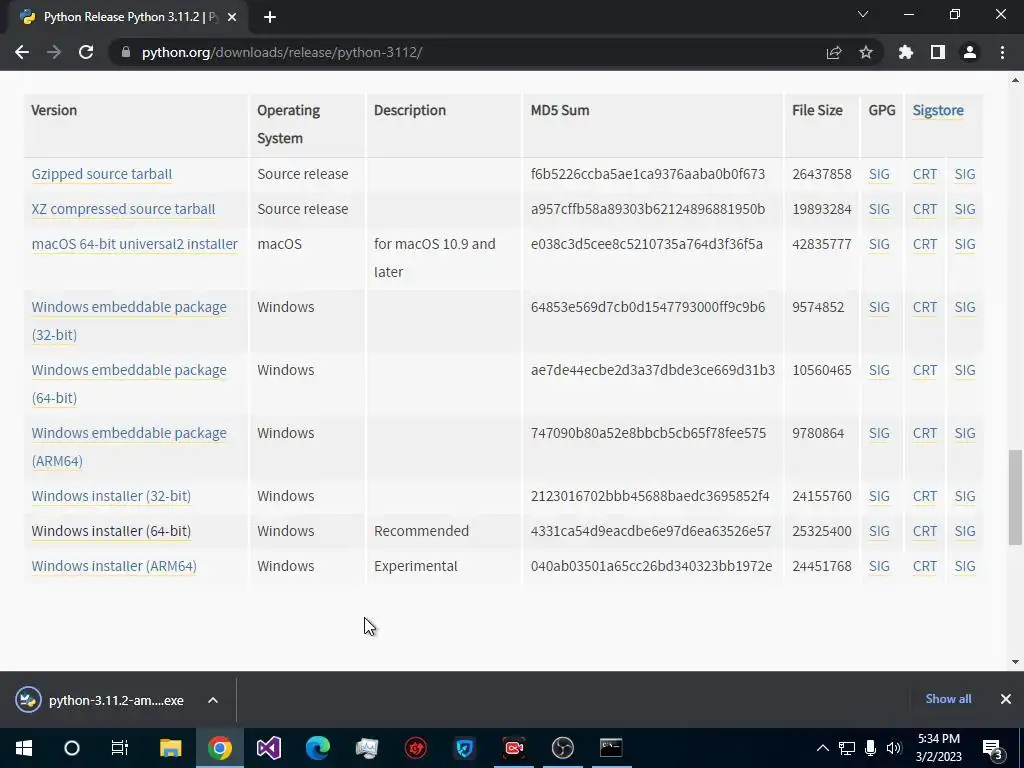This screenshot has height=768, width=1024.
Task: Open OBS Studio from the taskbar
Action: 562,748
